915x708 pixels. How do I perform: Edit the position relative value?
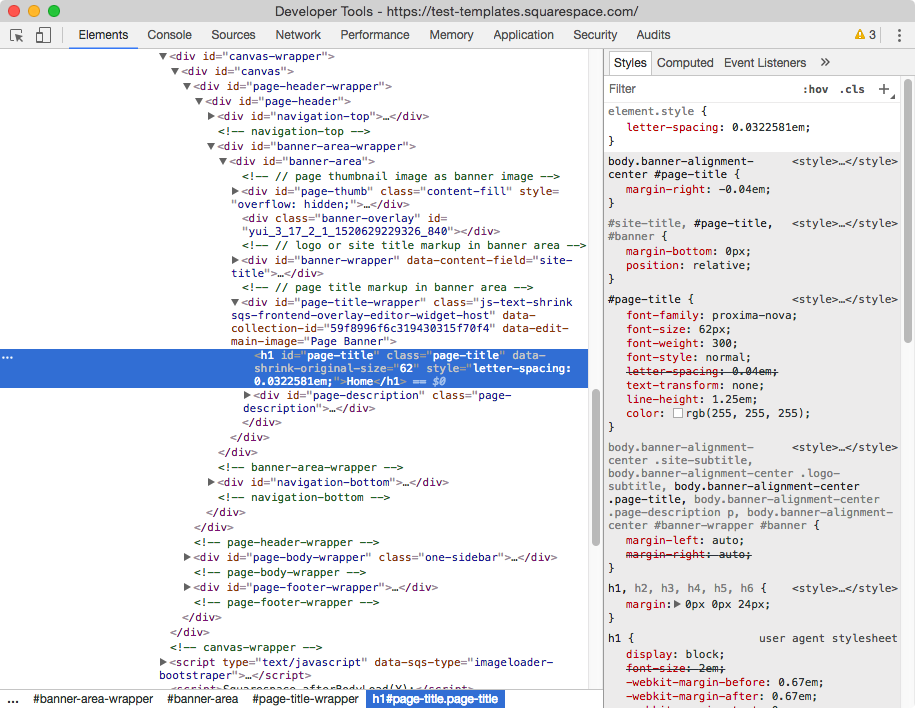(x=717, y=266)
